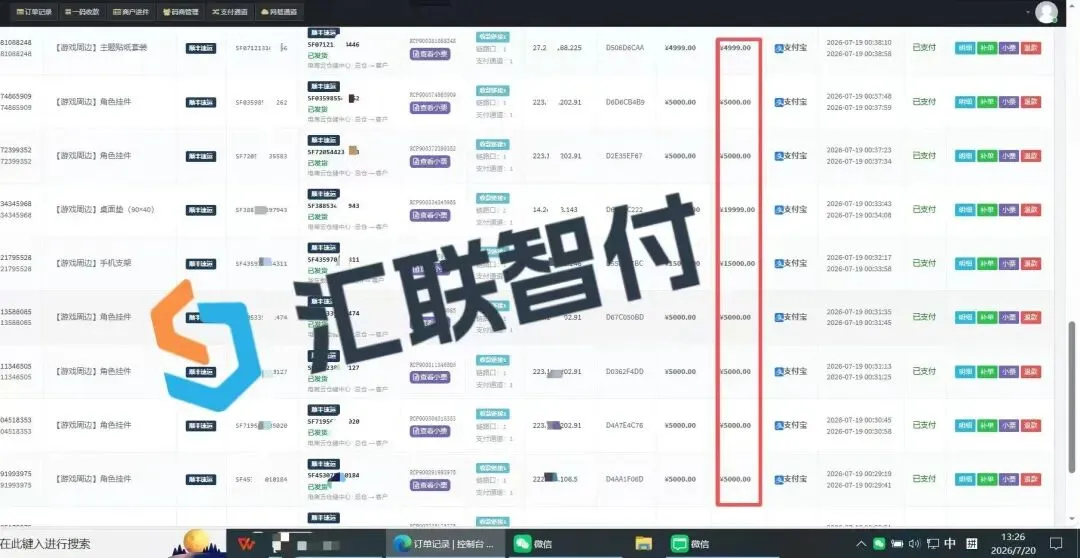Click order code D67C050BD

(625, 318)
